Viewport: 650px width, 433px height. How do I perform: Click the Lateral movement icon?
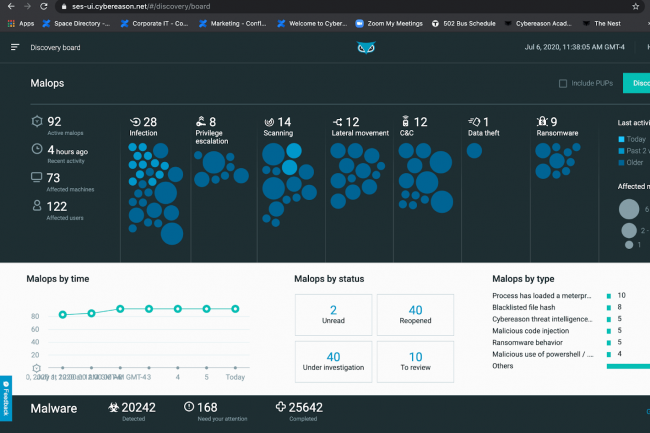(x=337, y=122)
